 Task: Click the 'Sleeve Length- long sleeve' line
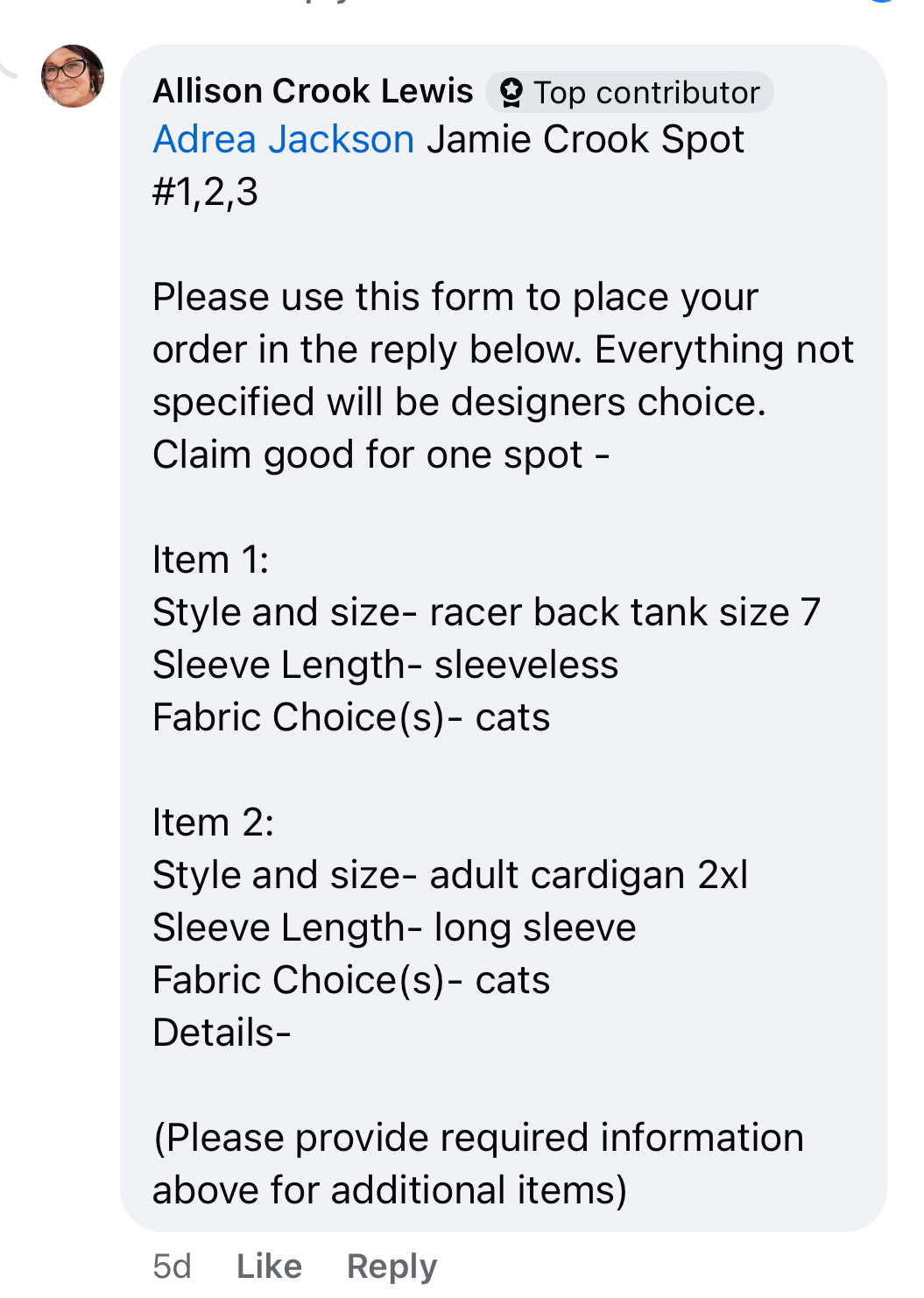394,928
